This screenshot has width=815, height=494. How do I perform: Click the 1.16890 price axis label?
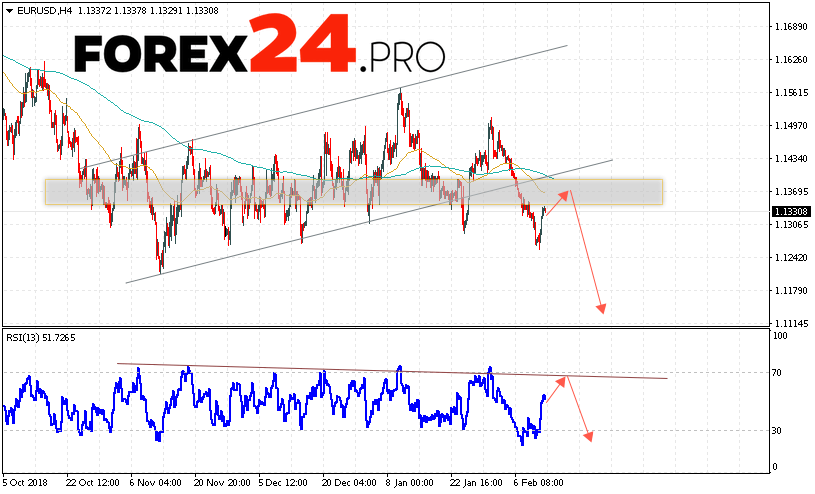(791, 26)
